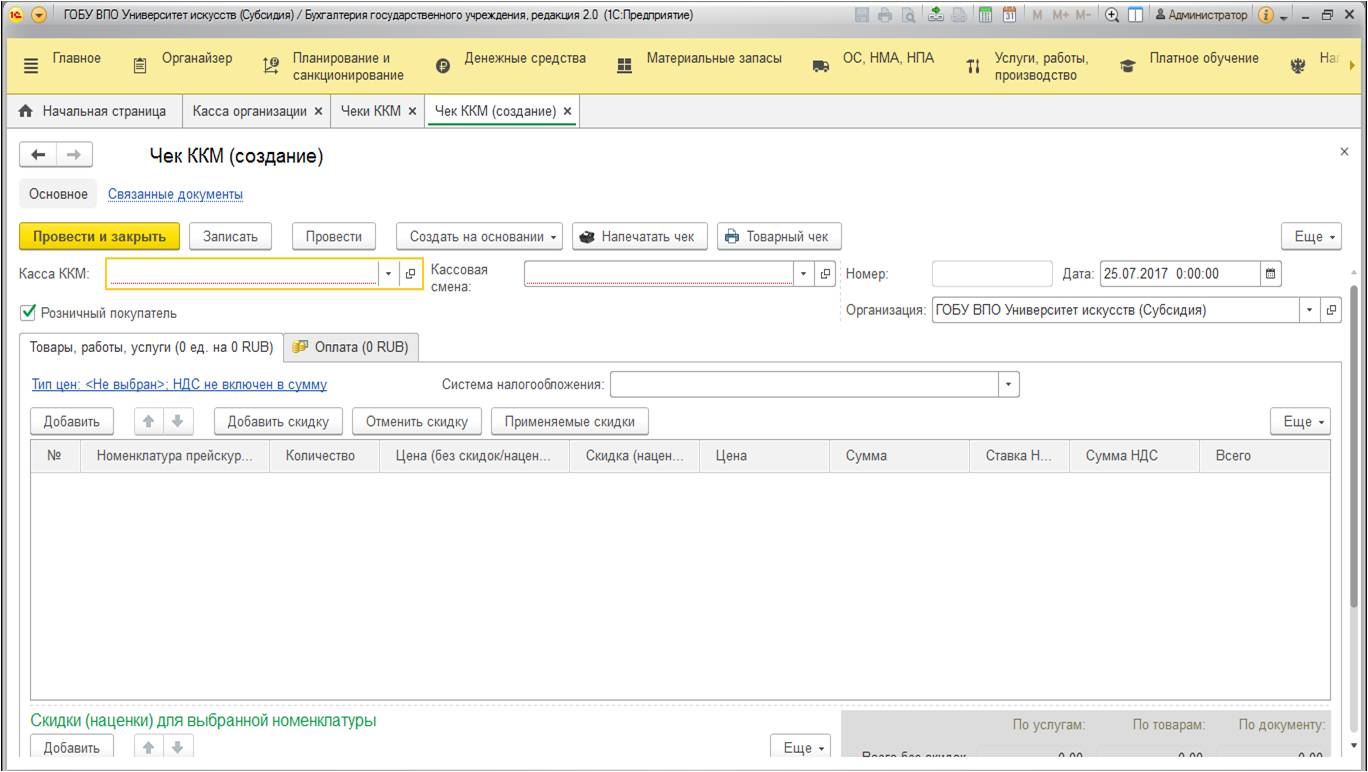Image resolution: width=1368 pixels, height=772 pixels.
Task: Expand the Система налогообложения dropdown
Action: [1008, 384]
